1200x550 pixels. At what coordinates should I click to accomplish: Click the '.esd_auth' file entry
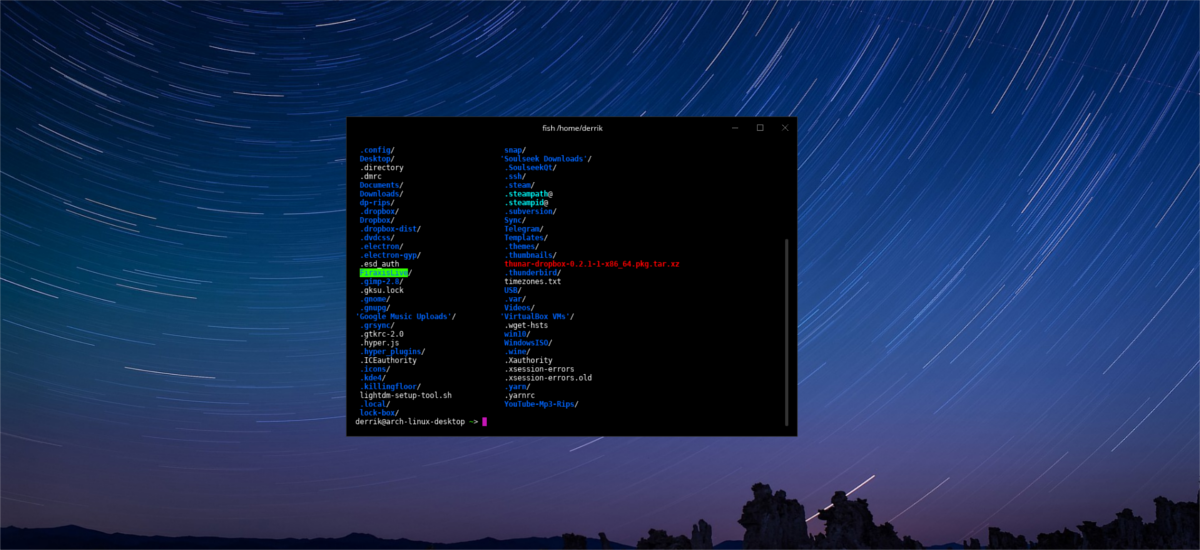379,264
